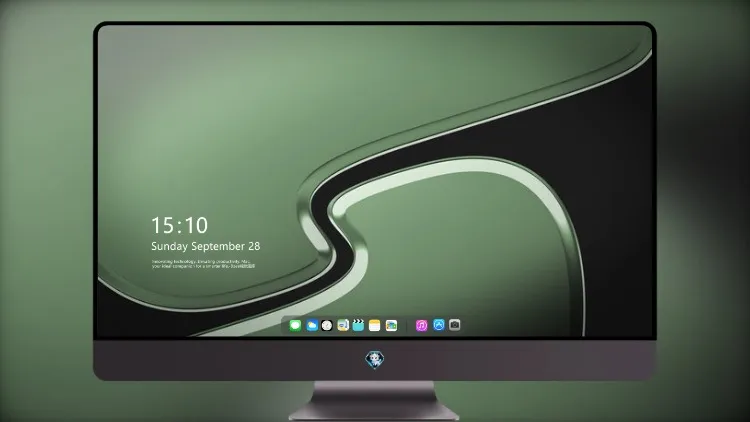Screen dimensions: 750x422
Task: Click the mascot logo on monitor chin
Action: click(375, 360)
